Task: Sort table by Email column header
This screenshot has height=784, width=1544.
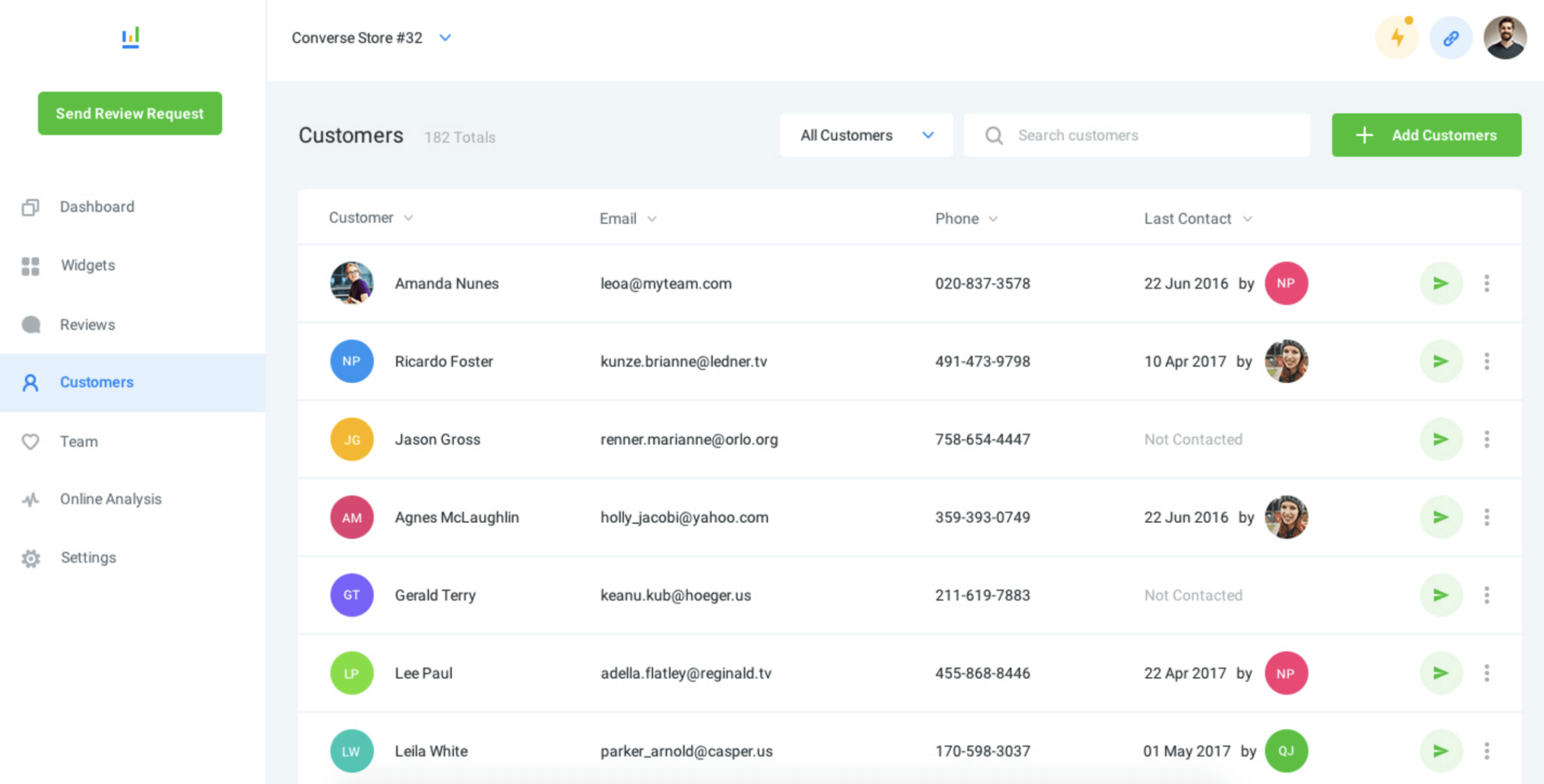Action: coord(618,219)
